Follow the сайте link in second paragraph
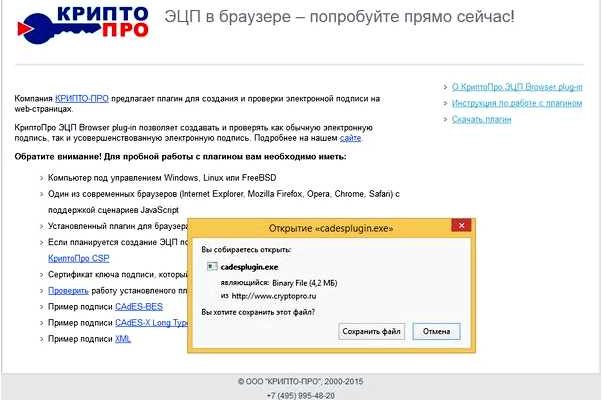Viewport: 602px width, 400px height. point(350,138)
